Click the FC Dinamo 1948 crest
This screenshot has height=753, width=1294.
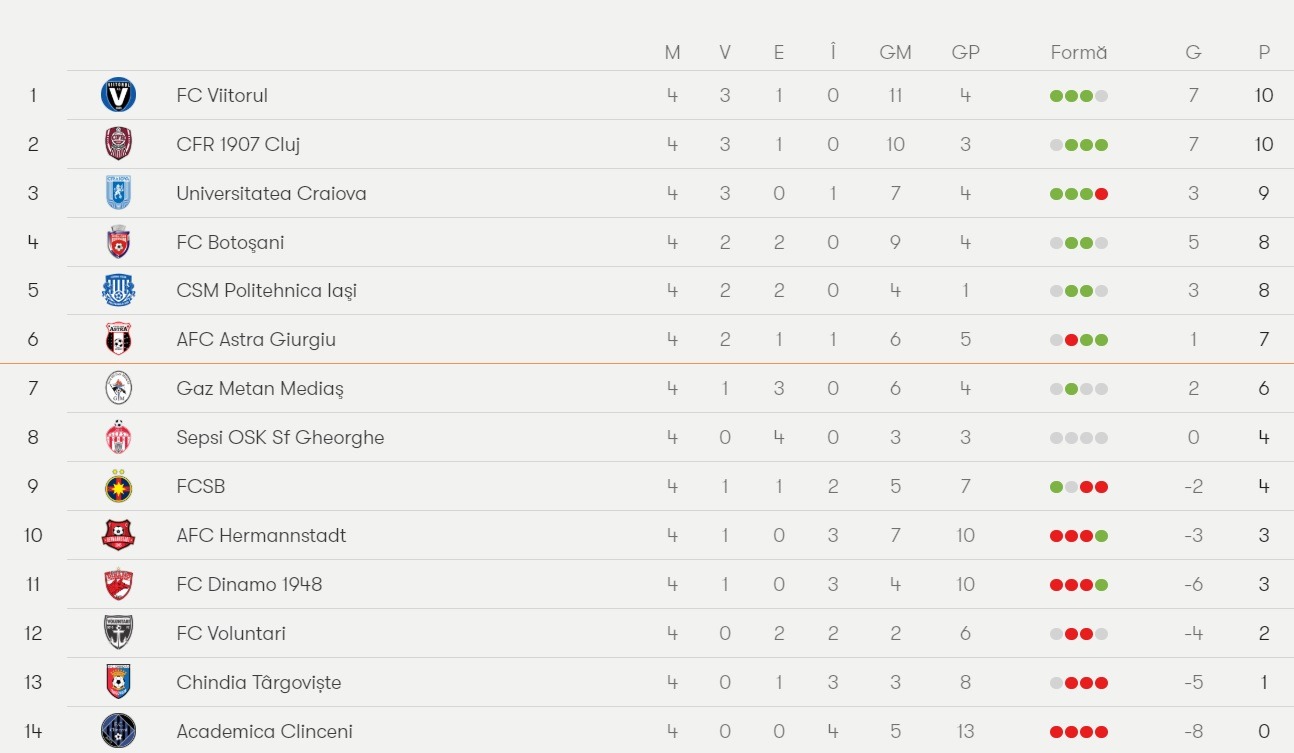tap(118, 584)
